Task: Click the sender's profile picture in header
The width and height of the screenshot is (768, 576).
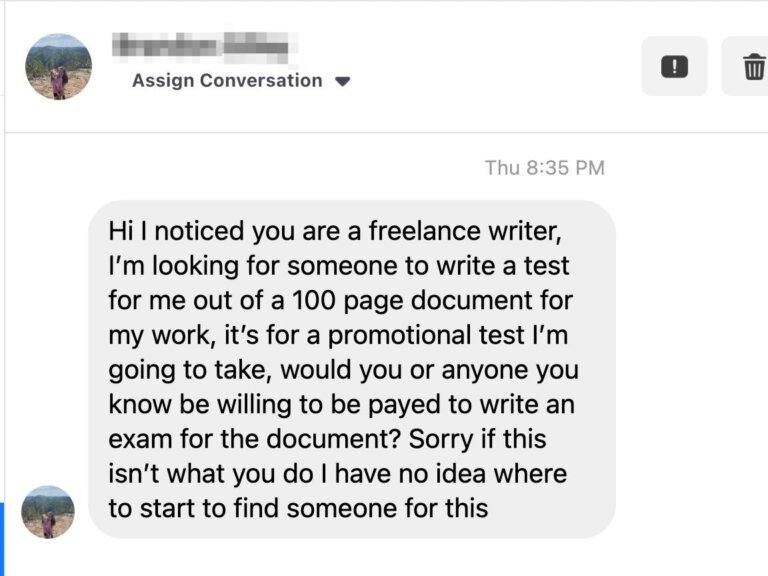Action: coord(58,67)
